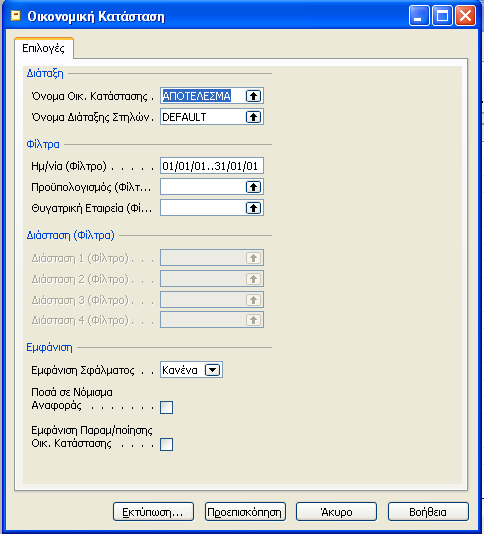Enable Εμφάνιση Παραμ/ποίησης Οικ. Κατάστασης checkbox
The height and width of the screenshot is (534, 484).
point(167,444)
